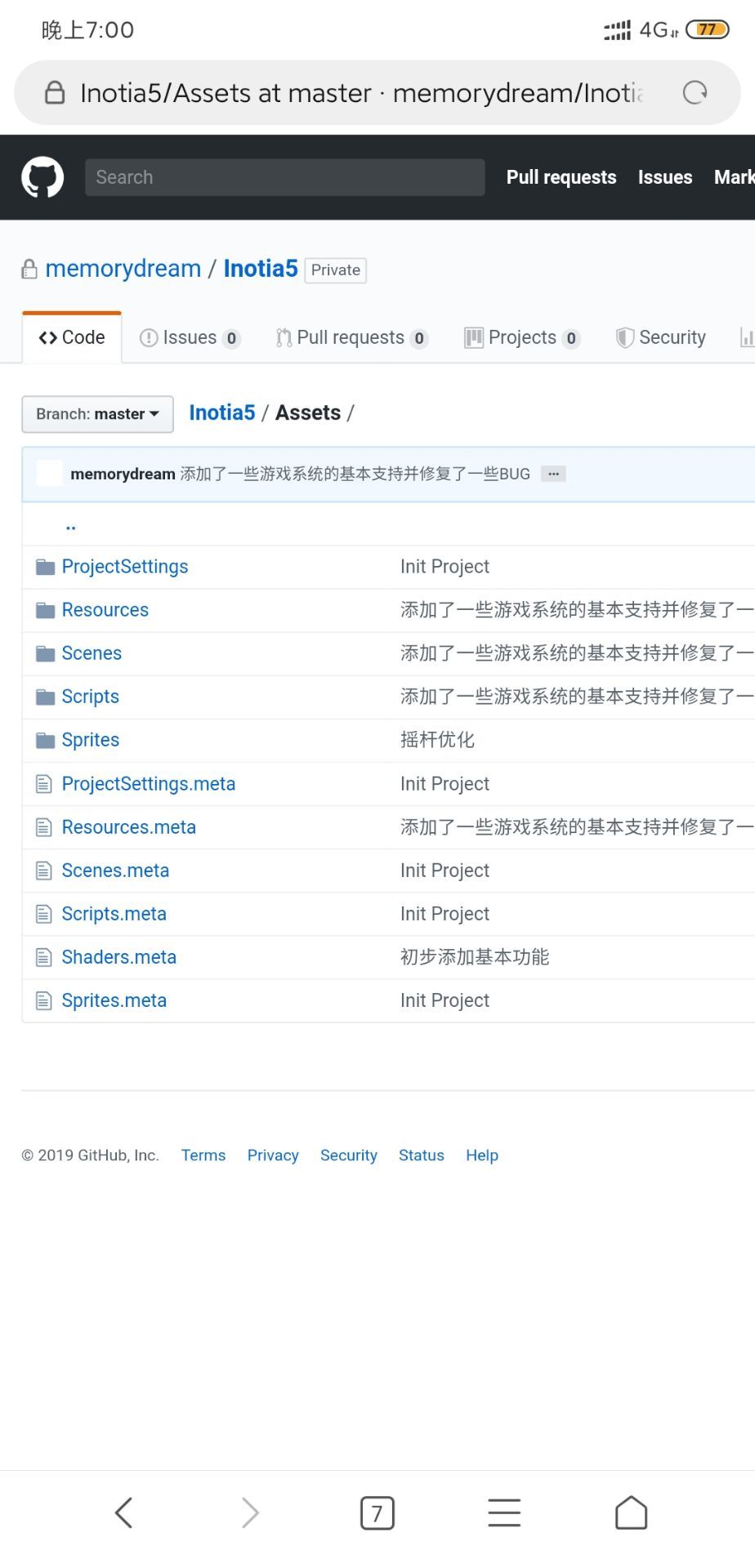This screenshot has height=1568, width=755.
Task: Open the tab switcher showing 7 tabs
Action: 377,1513
